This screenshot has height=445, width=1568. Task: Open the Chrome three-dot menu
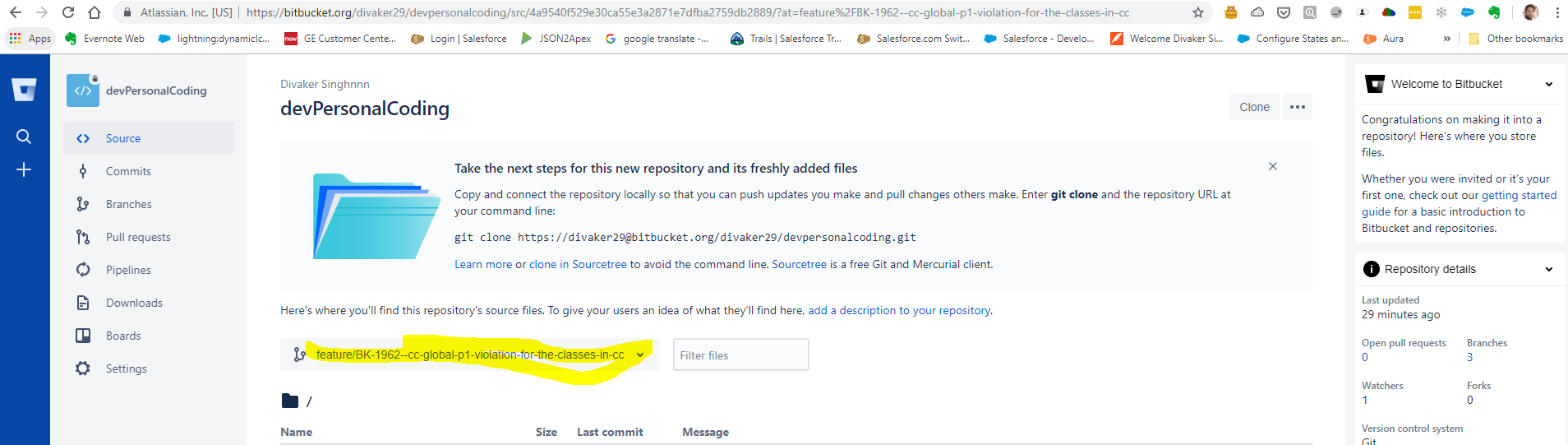click(1557, 12)
